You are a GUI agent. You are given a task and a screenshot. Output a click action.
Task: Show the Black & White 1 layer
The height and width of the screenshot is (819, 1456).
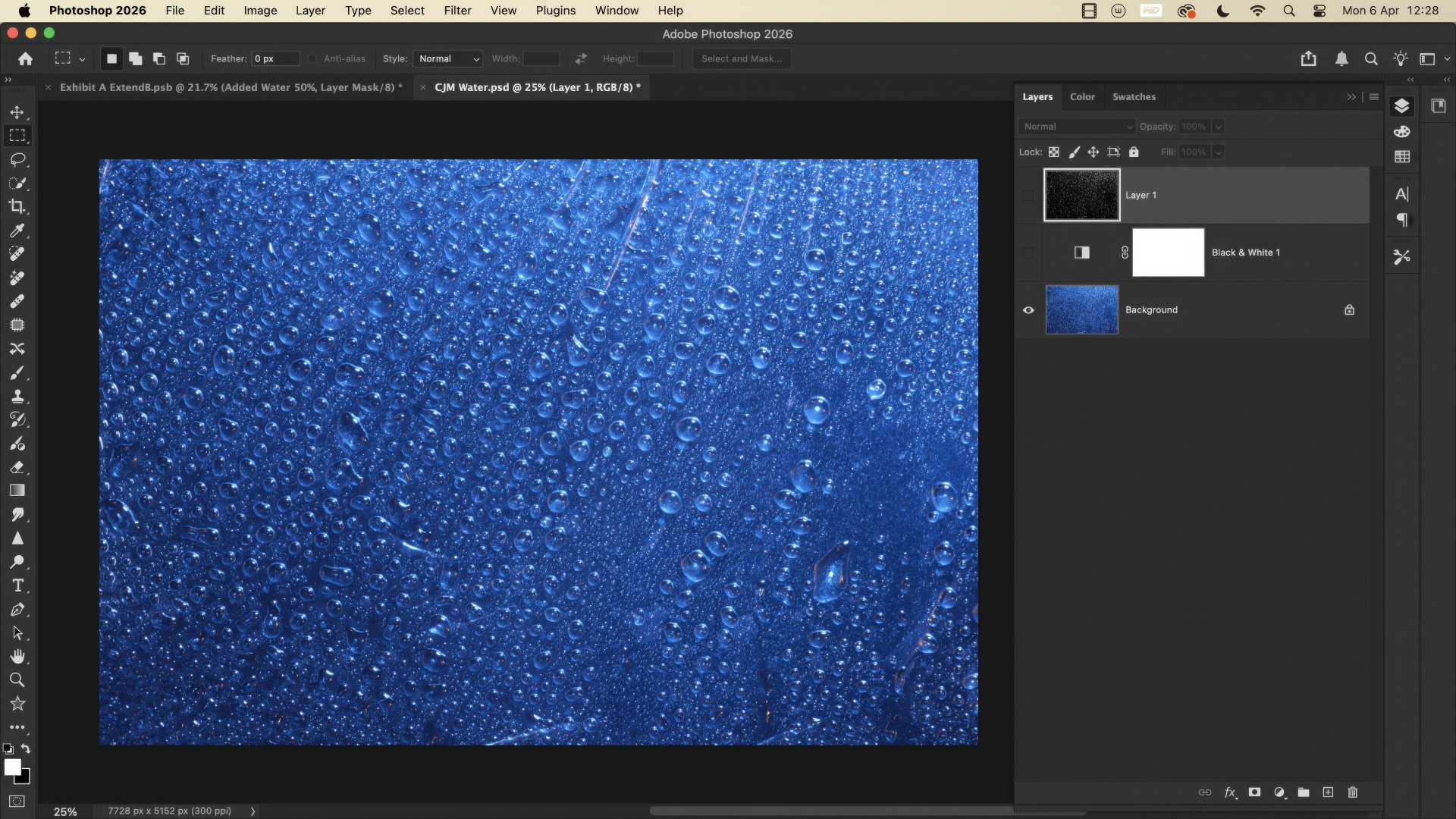coord(1028,253)
